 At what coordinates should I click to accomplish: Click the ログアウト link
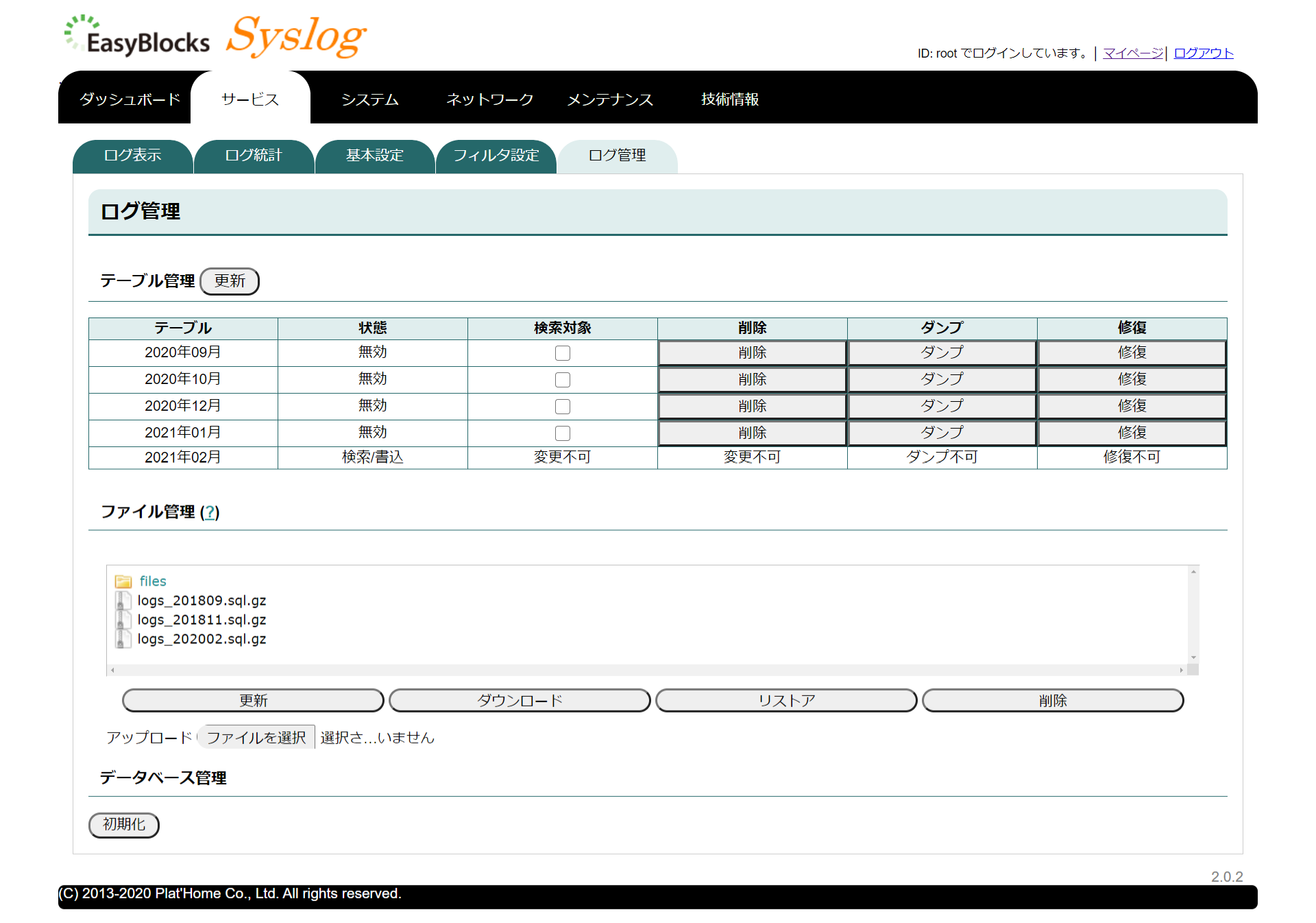[x=1204, y=53]
